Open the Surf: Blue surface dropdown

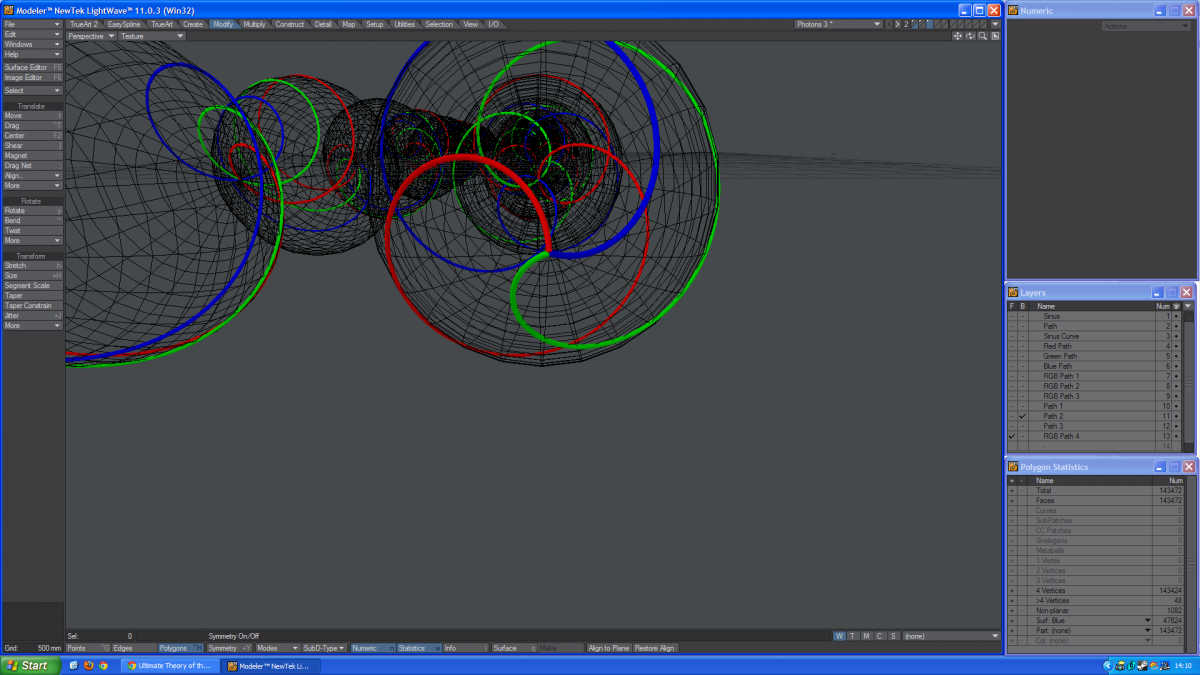1148,621
